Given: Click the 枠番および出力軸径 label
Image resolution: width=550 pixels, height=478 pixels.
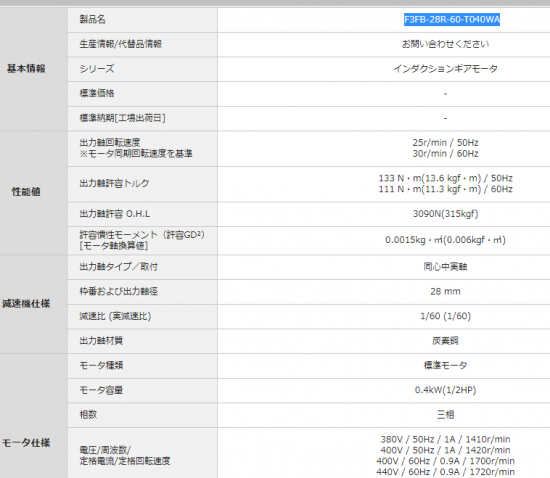Looking at the screenshot, I should [119, 291].
